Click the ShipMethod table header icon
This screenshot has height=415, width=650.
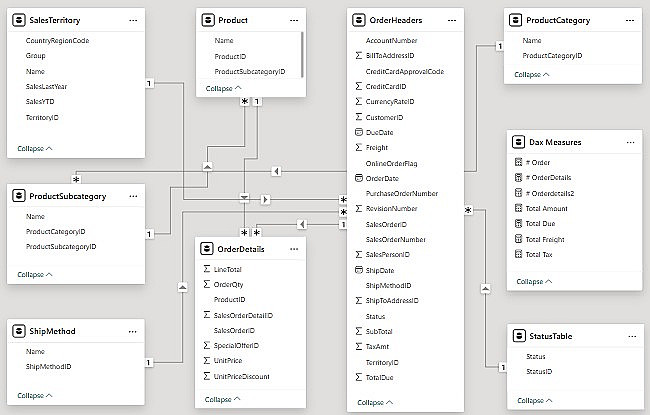[19, 332]
